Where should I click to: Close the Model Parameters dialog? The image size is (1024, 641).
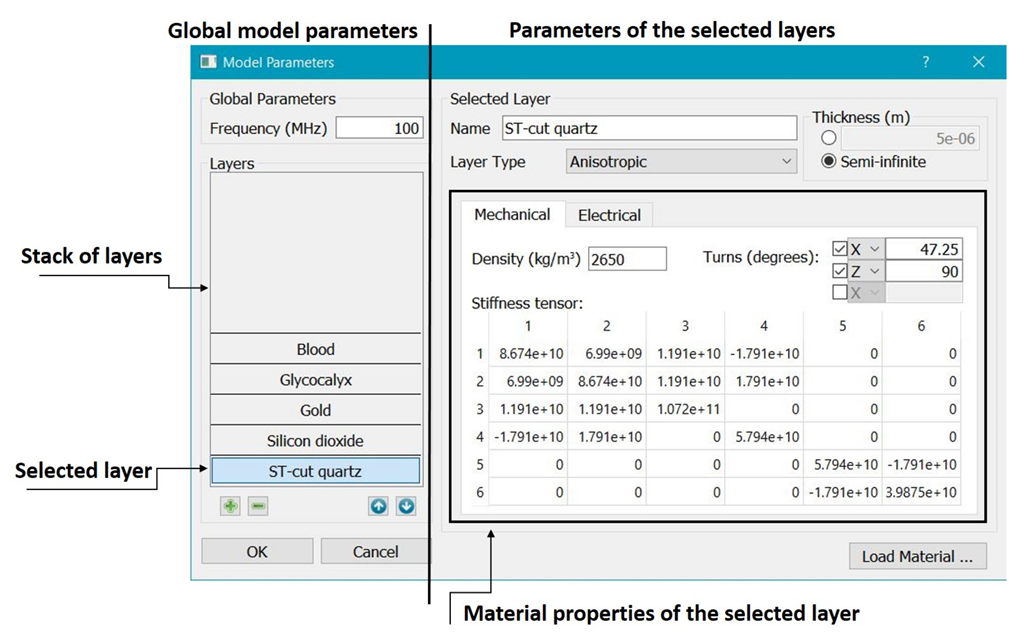[978, 62]
